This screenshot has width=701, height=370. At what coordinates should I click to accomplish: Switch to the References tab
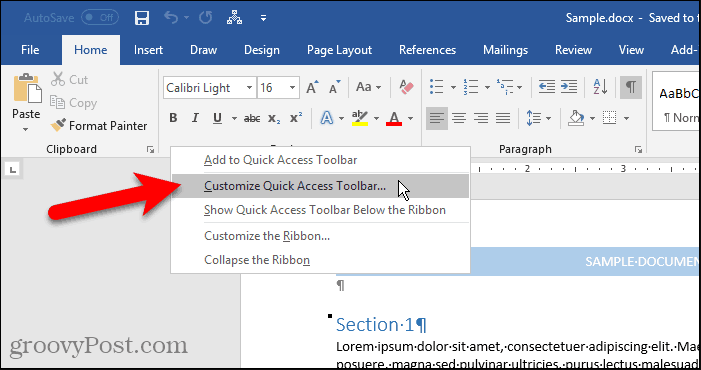click(x=427, y=50)
